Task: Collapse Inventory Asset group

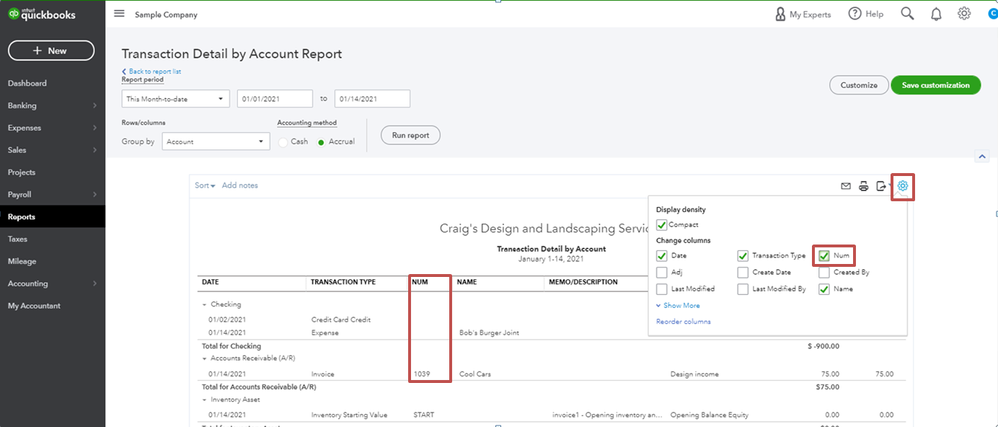Action: 206,400
